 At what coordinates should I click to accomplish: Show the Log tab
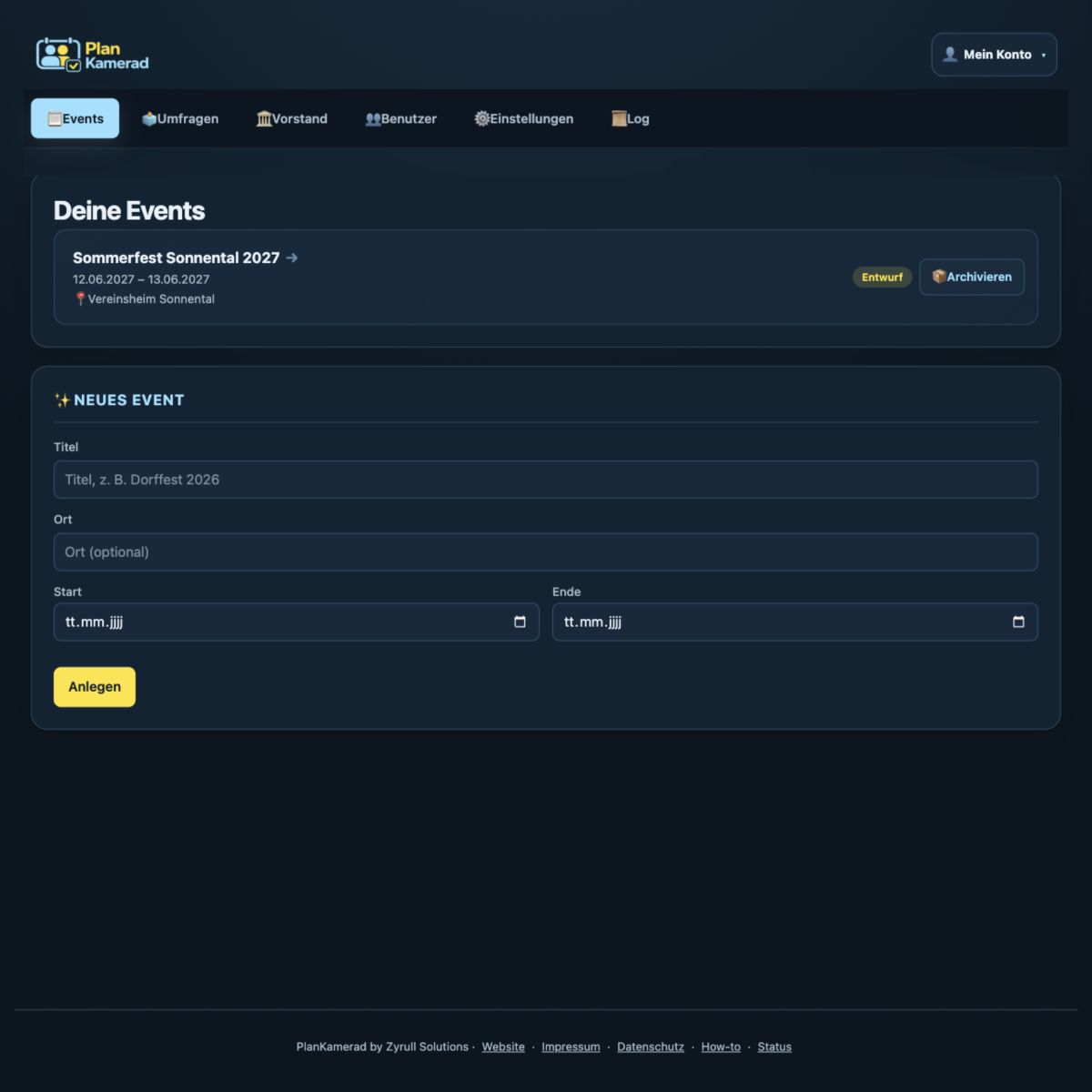click(630, 118)
